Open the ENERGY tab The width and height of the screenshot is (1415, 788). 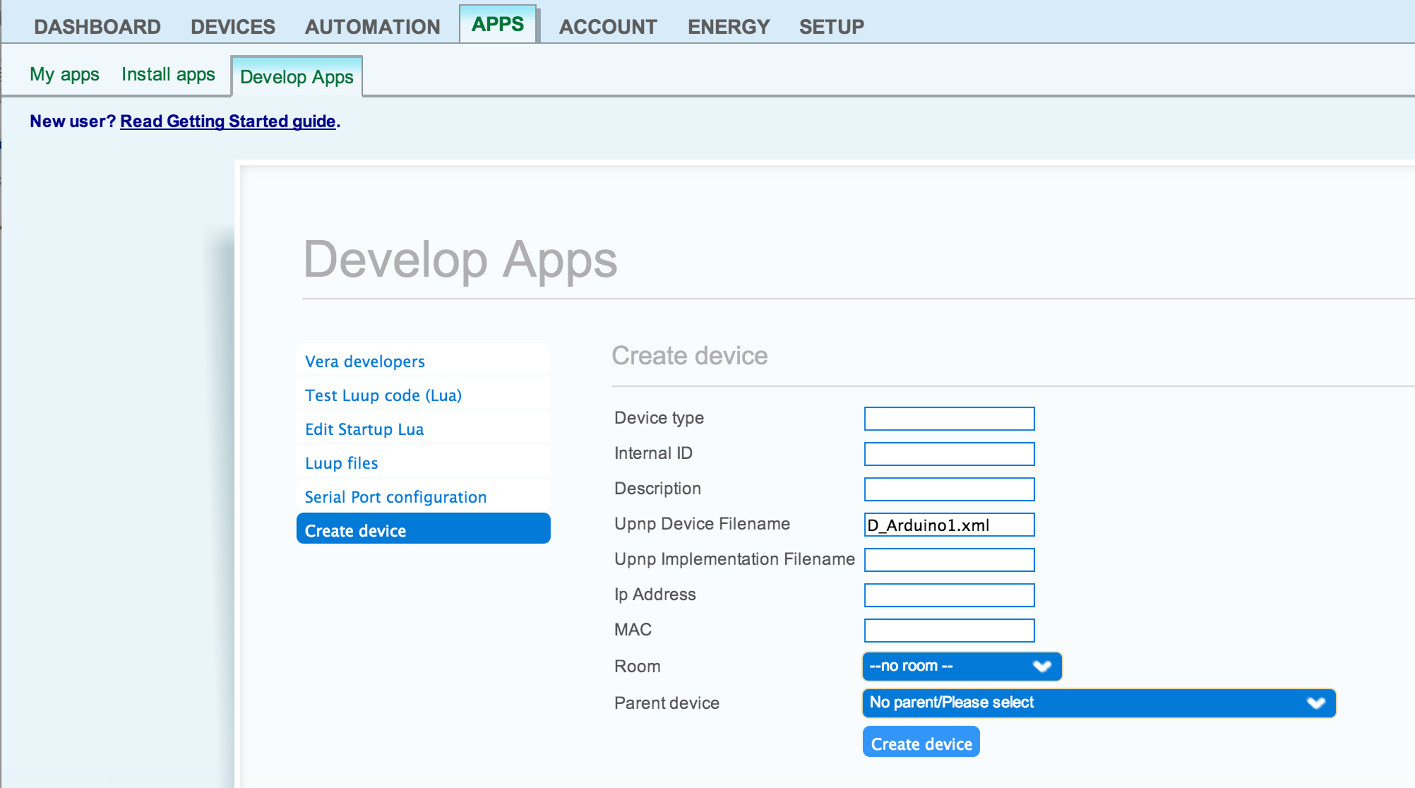[x=728, y=27]
